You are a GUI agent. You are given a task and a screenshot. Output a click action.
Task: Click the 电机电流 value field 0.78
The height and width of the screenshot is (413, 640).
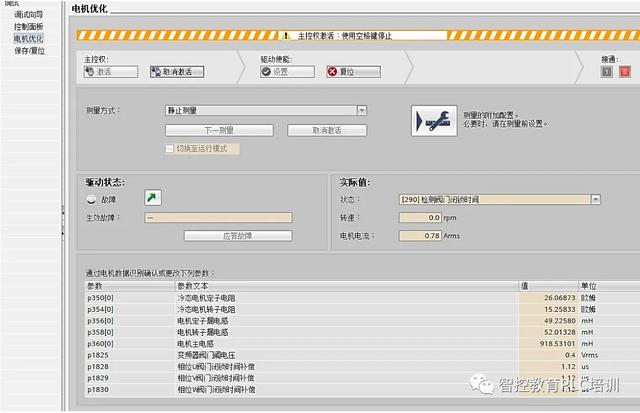pos(420,236)
